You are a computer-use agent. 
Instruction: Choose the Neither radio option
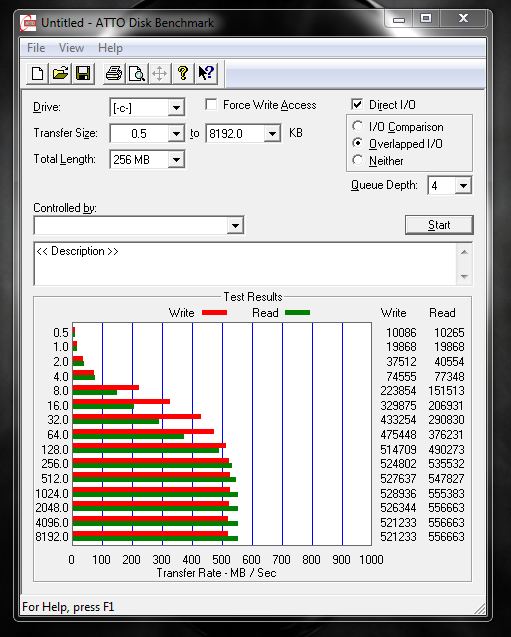coord(357,160)
